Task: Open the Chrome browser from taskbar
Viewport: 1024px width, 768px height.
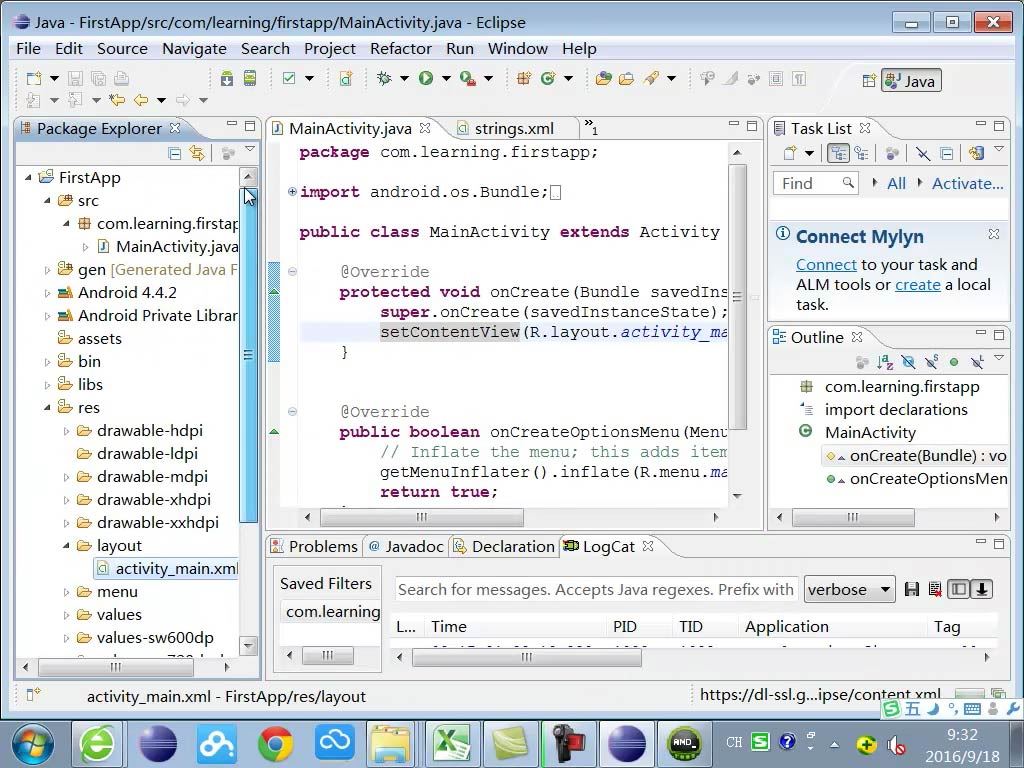Action: point(276,744)
